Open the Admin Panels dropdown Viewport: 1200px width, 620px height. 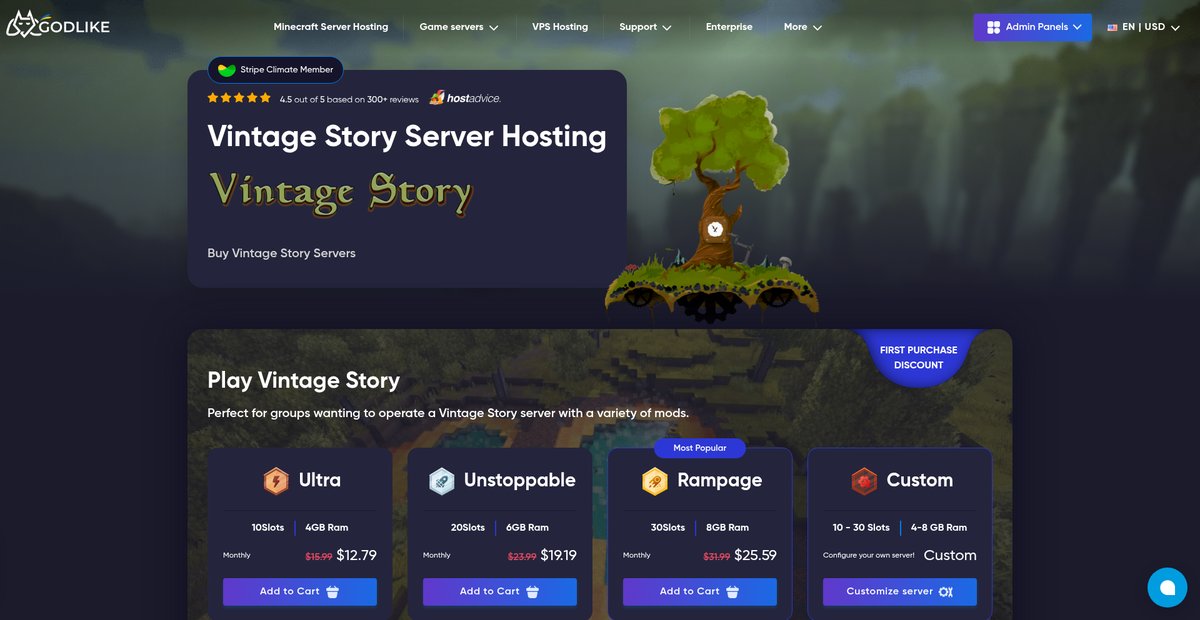click(1033, 27)
